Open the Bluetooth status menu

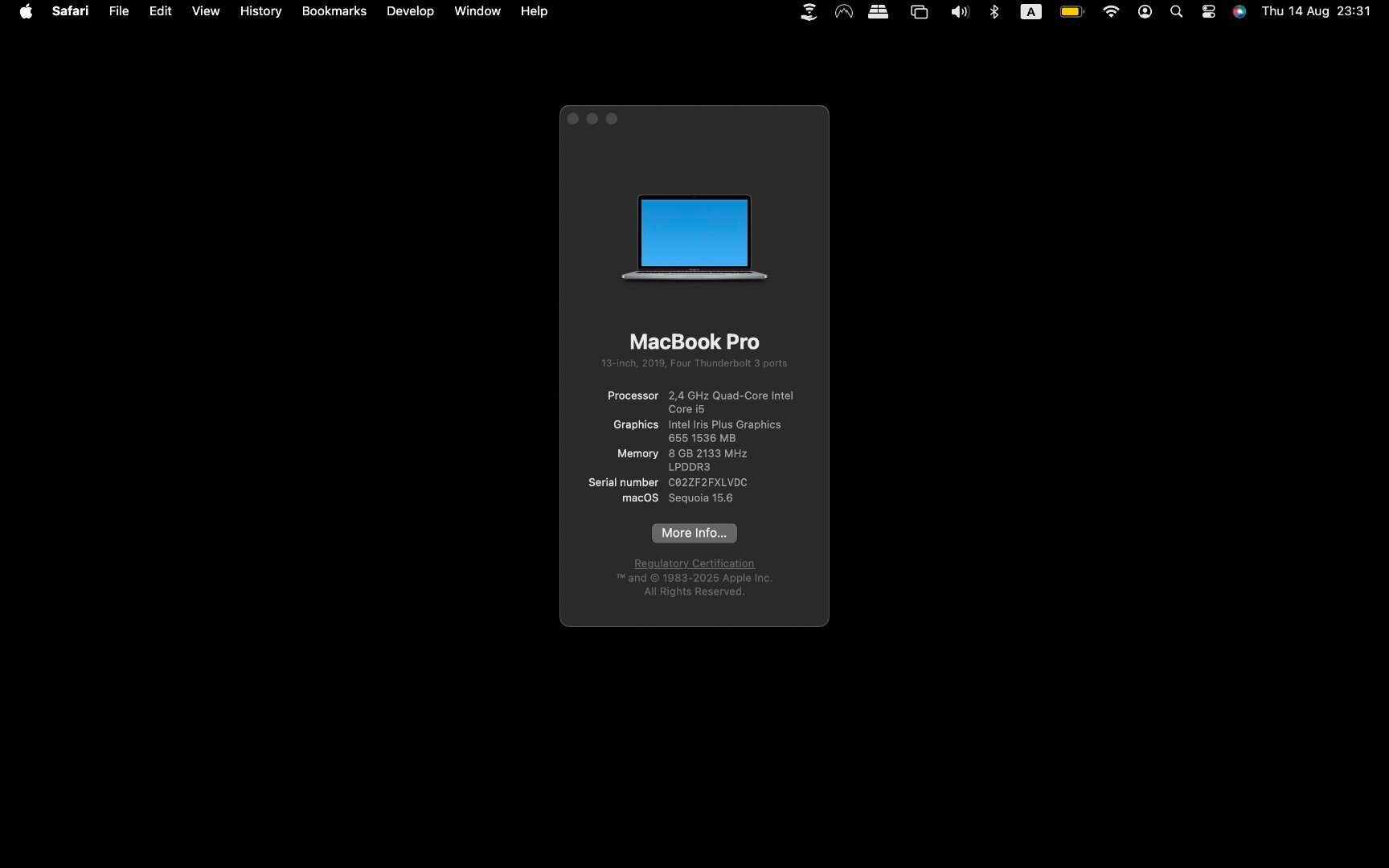click(x=994, y=11)
